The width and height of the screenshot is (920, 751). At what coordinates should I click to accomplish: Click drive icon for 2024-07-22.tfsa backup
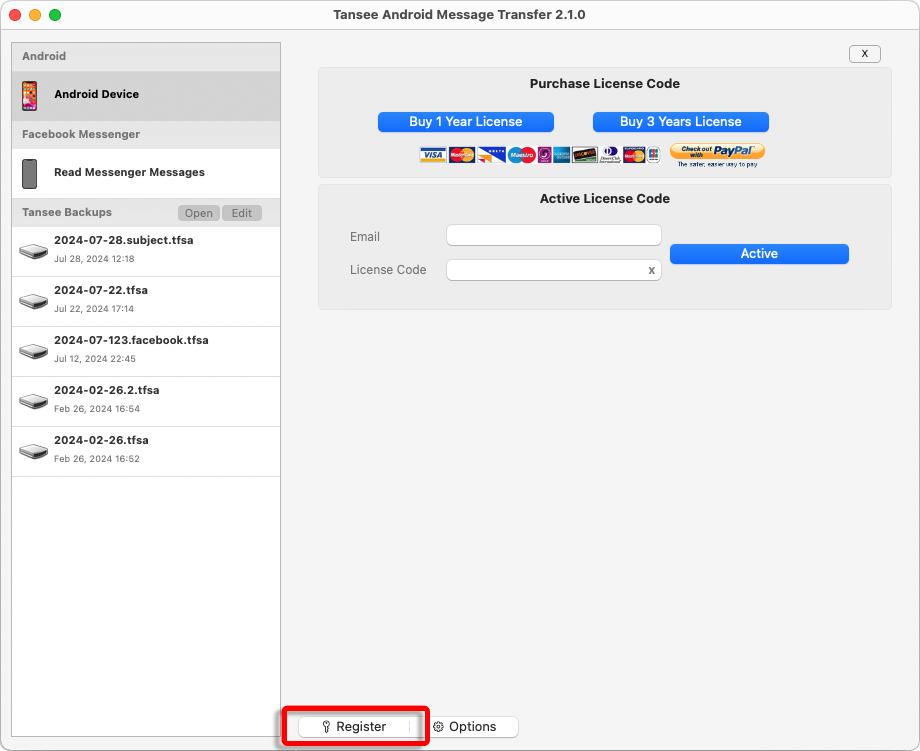(x=33, y=302)
